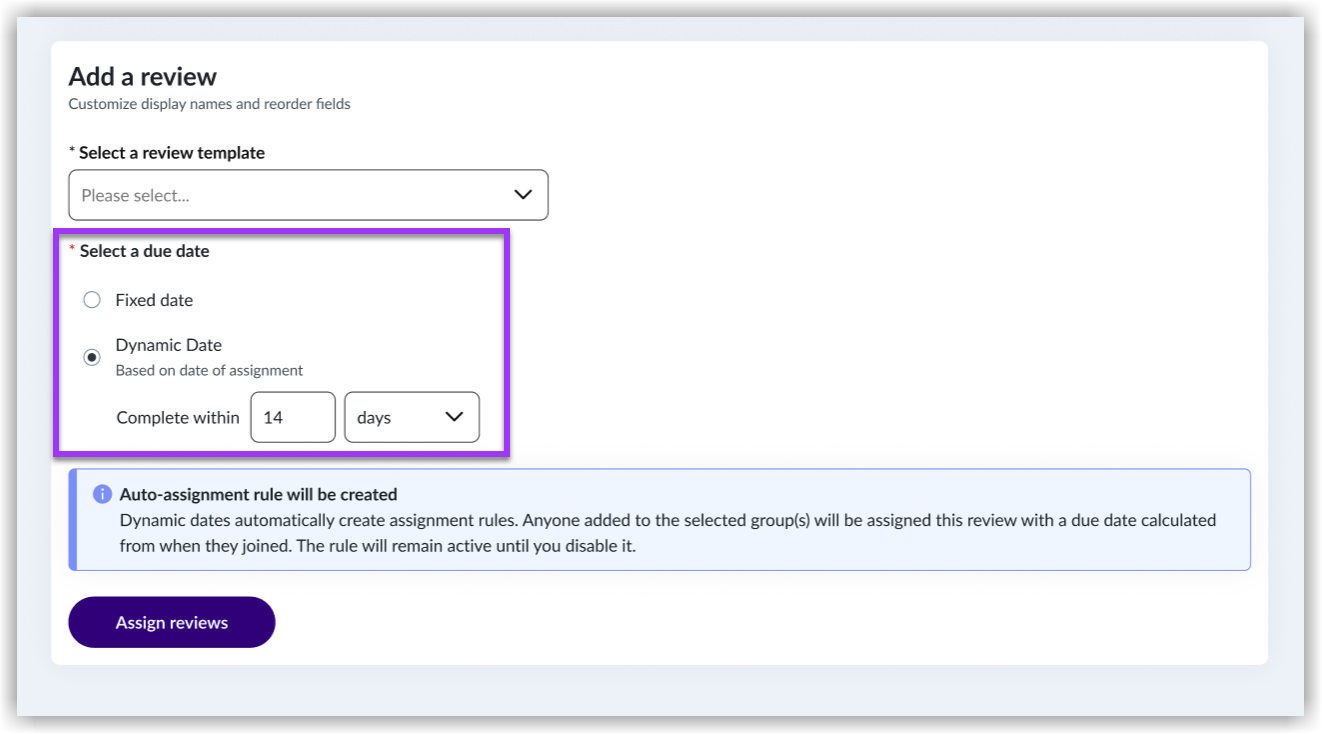Click the 'Add a review' heading
The width and height of the screenshot is (1322, 734).
[x=142, y=77]
